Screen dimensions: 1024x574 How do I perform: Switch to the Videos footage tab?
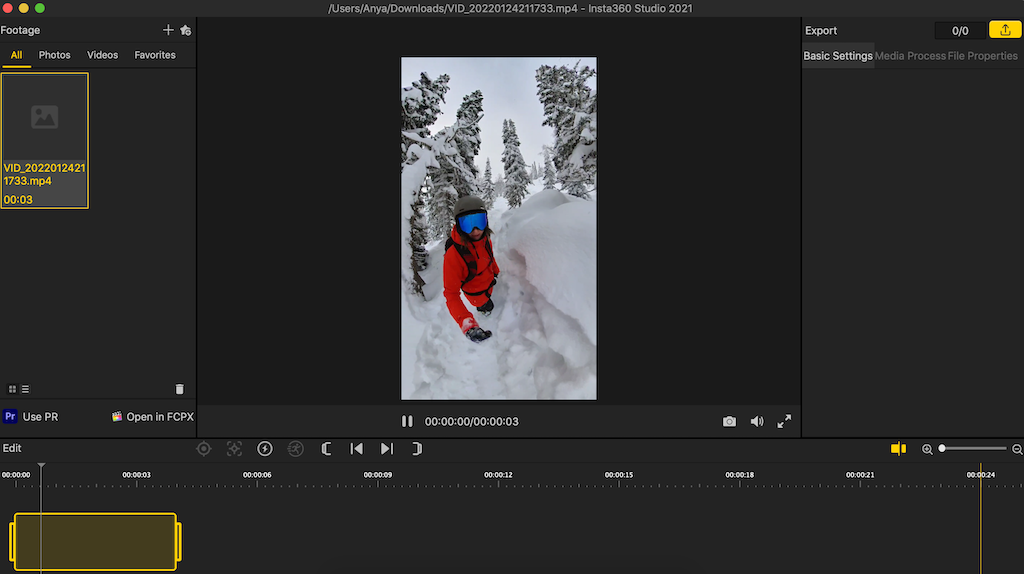102,55
